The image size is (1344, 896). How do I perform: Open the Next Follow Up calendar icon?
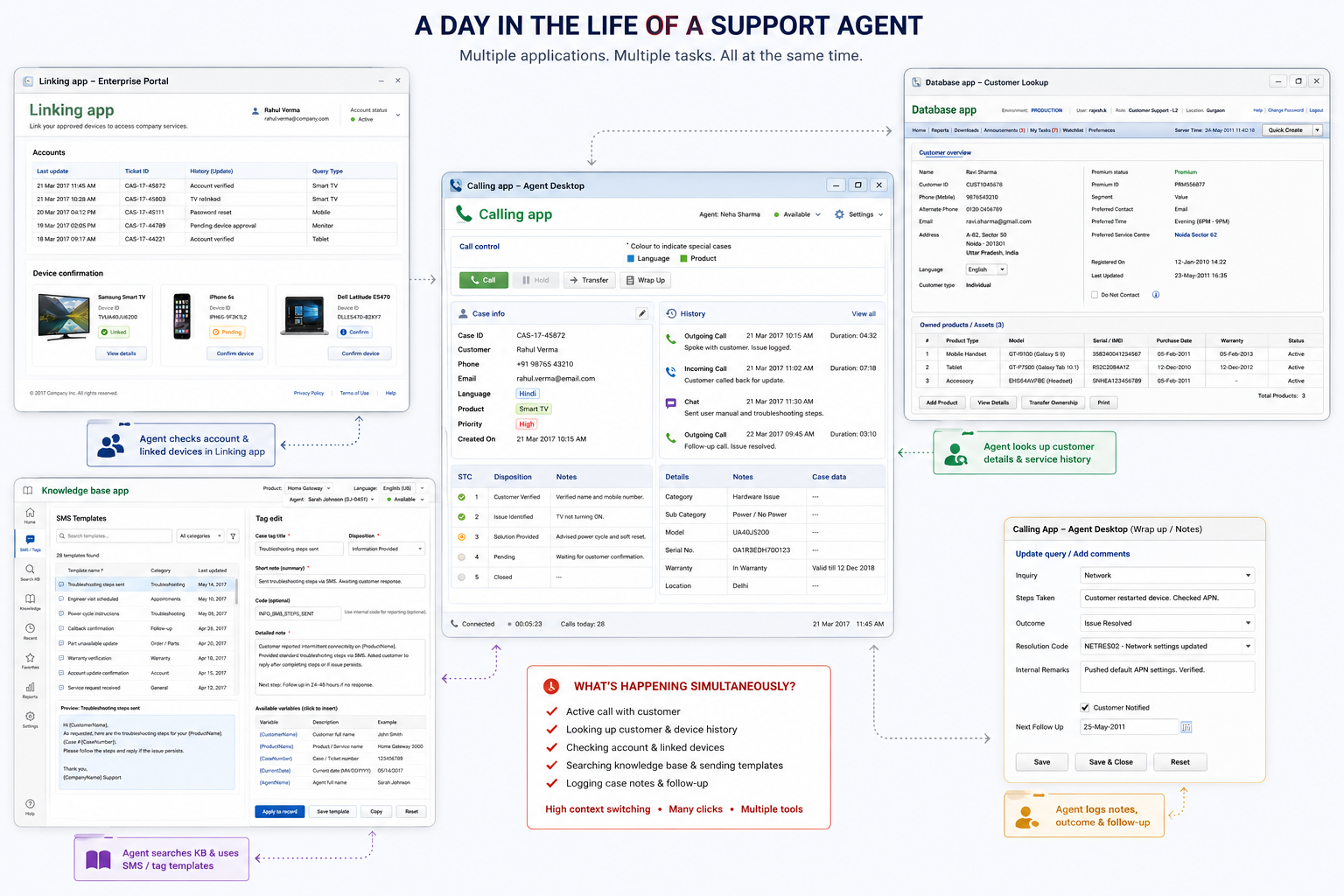[1186, 727]
